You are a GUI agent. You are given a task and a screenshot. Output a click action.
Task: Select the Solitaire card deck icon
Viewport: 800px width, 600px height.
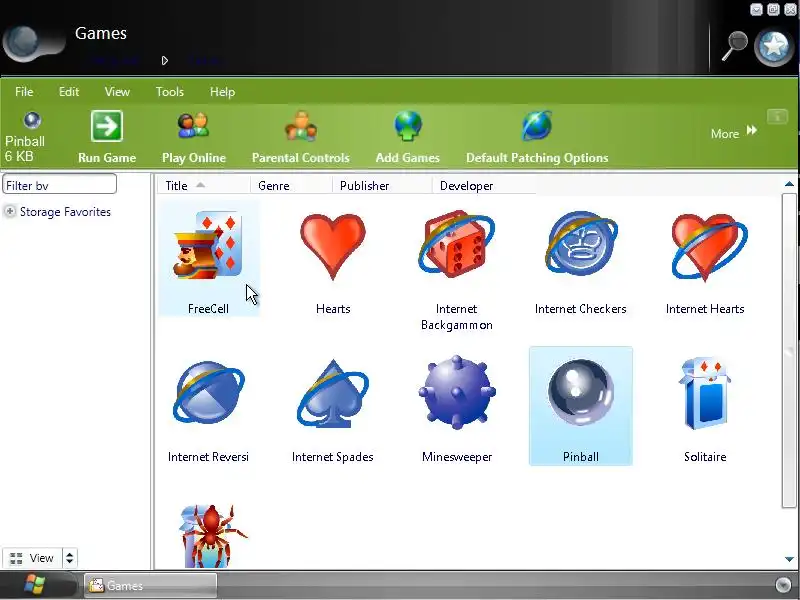[x=705, y=393]
